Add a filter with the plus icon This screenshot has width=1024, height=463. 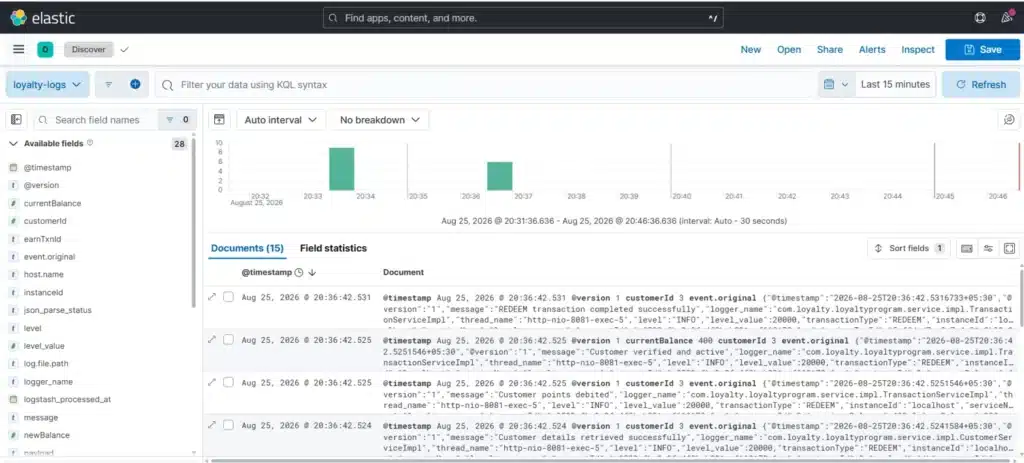(135, 84)
